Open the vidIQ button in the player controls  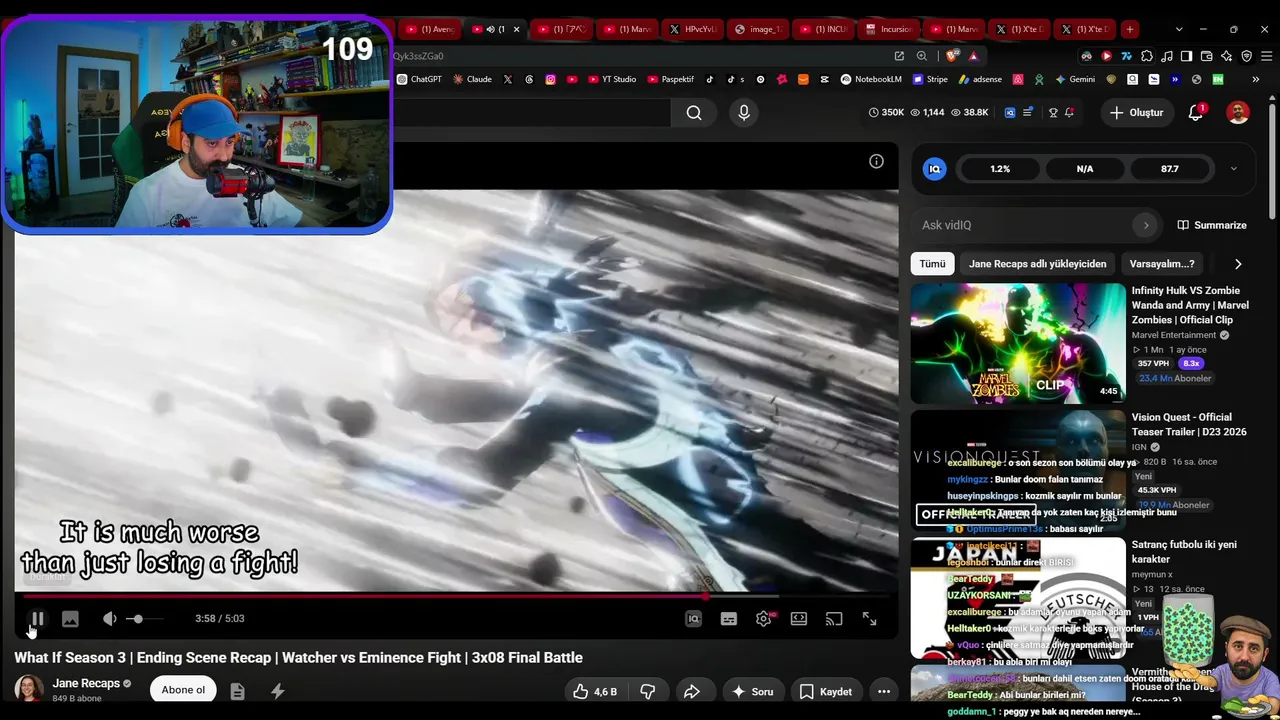pos(693,619)
